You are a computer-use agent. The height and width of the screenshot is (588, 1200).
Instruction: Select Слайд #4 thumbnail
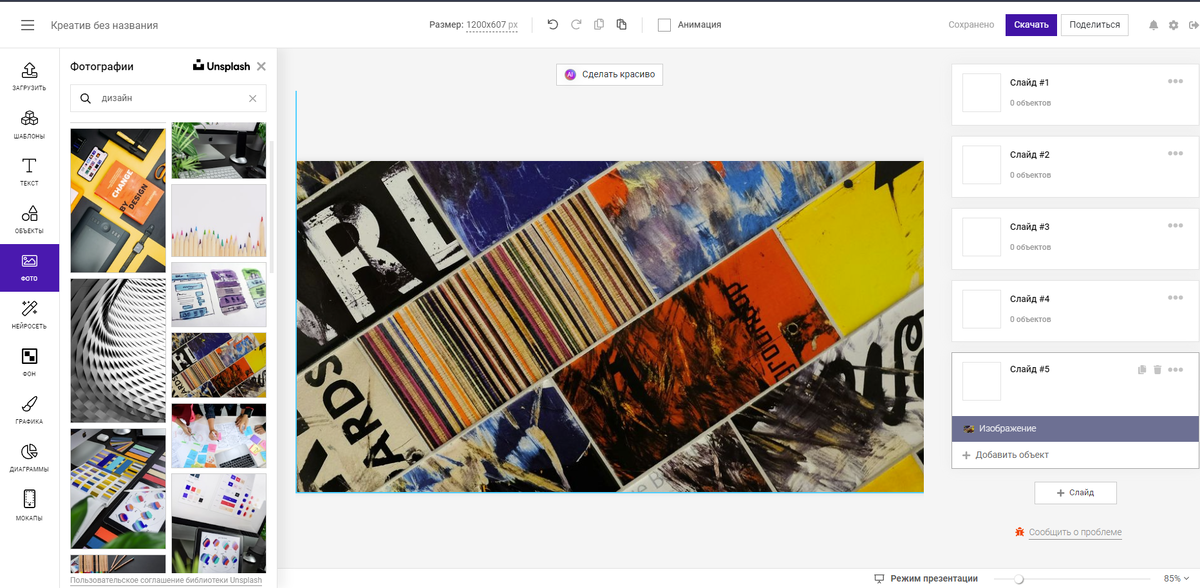981,308
